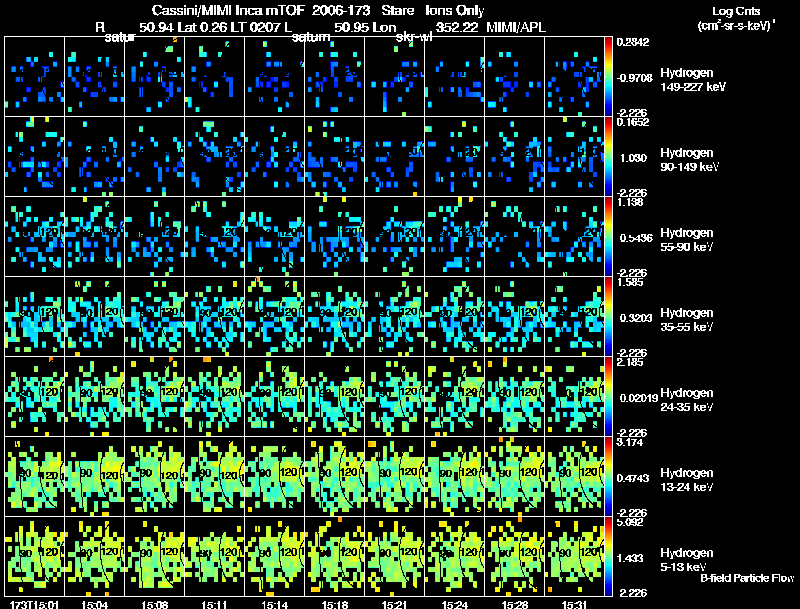Select the 24-35 keV image panel at 15:28
The width and height of the screenshot is (800, 609).
515,396
